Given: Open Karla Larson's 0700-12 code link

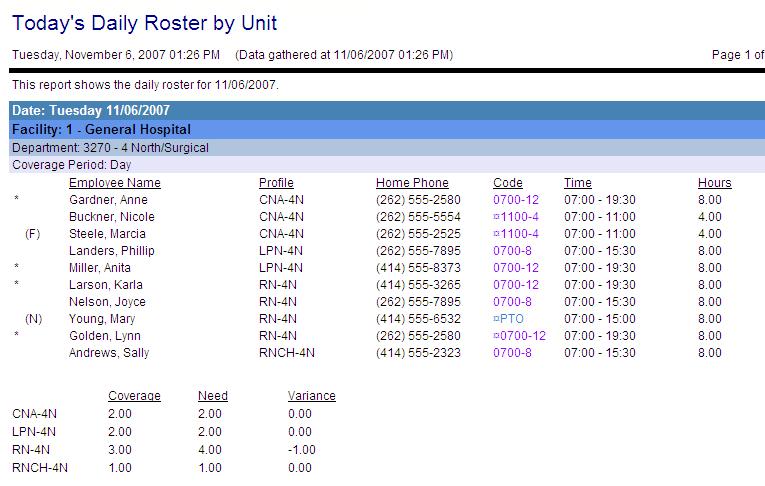Looking at the screenshot, I should pos(515,285).
